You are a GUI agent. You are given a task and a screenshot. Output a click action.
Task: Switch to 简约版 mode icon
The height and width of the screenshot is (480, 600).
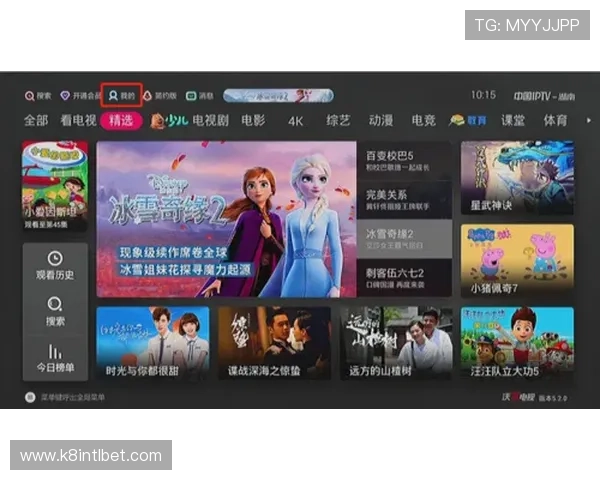148,96
